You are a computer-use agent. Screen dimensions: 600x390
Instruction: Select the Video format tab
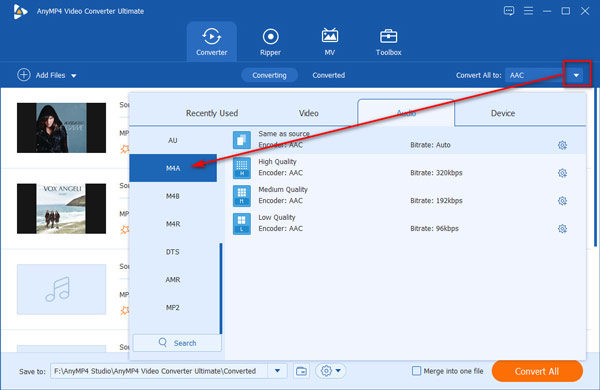(x=308, y=113)
